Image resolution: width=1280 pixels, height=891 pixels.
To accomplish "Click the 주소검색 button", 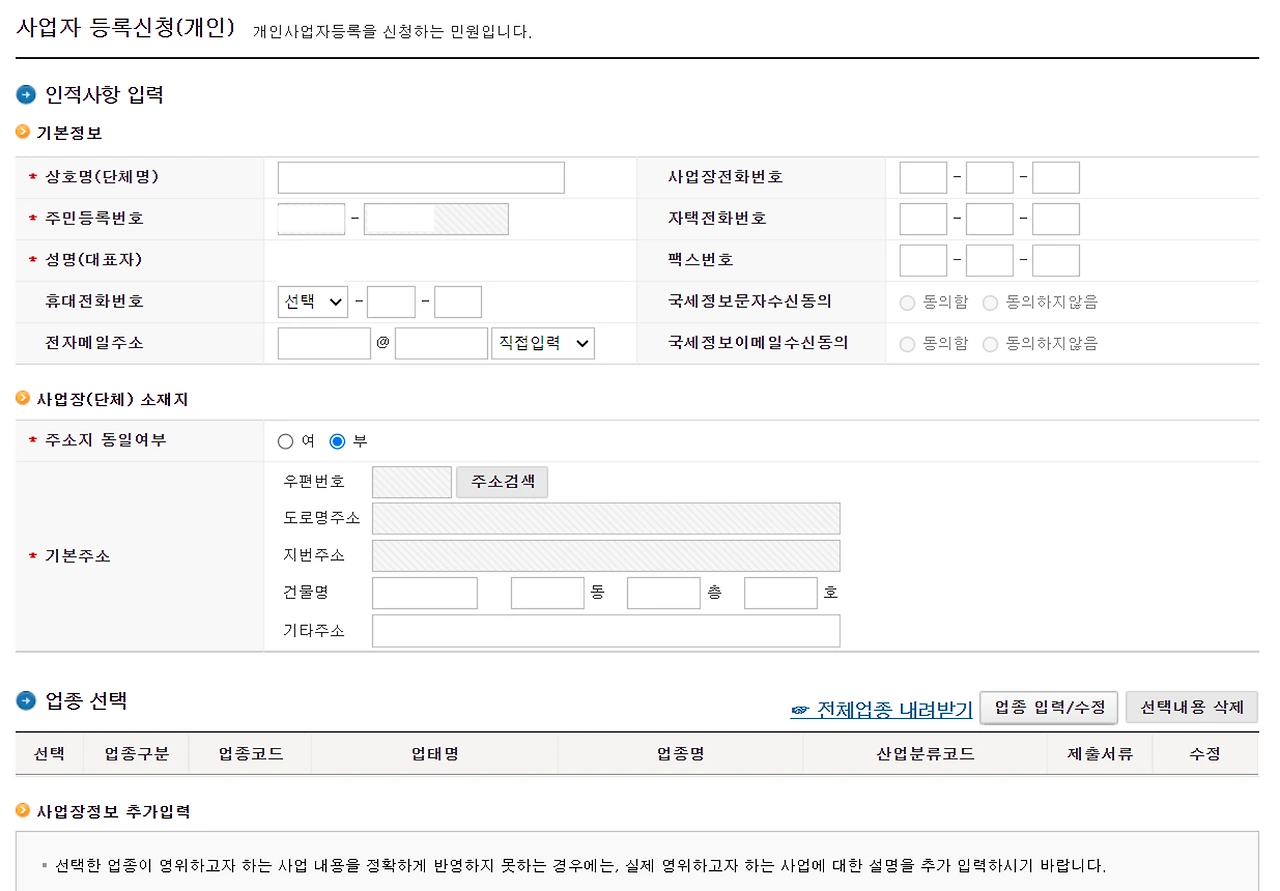I will pos(502,481).
